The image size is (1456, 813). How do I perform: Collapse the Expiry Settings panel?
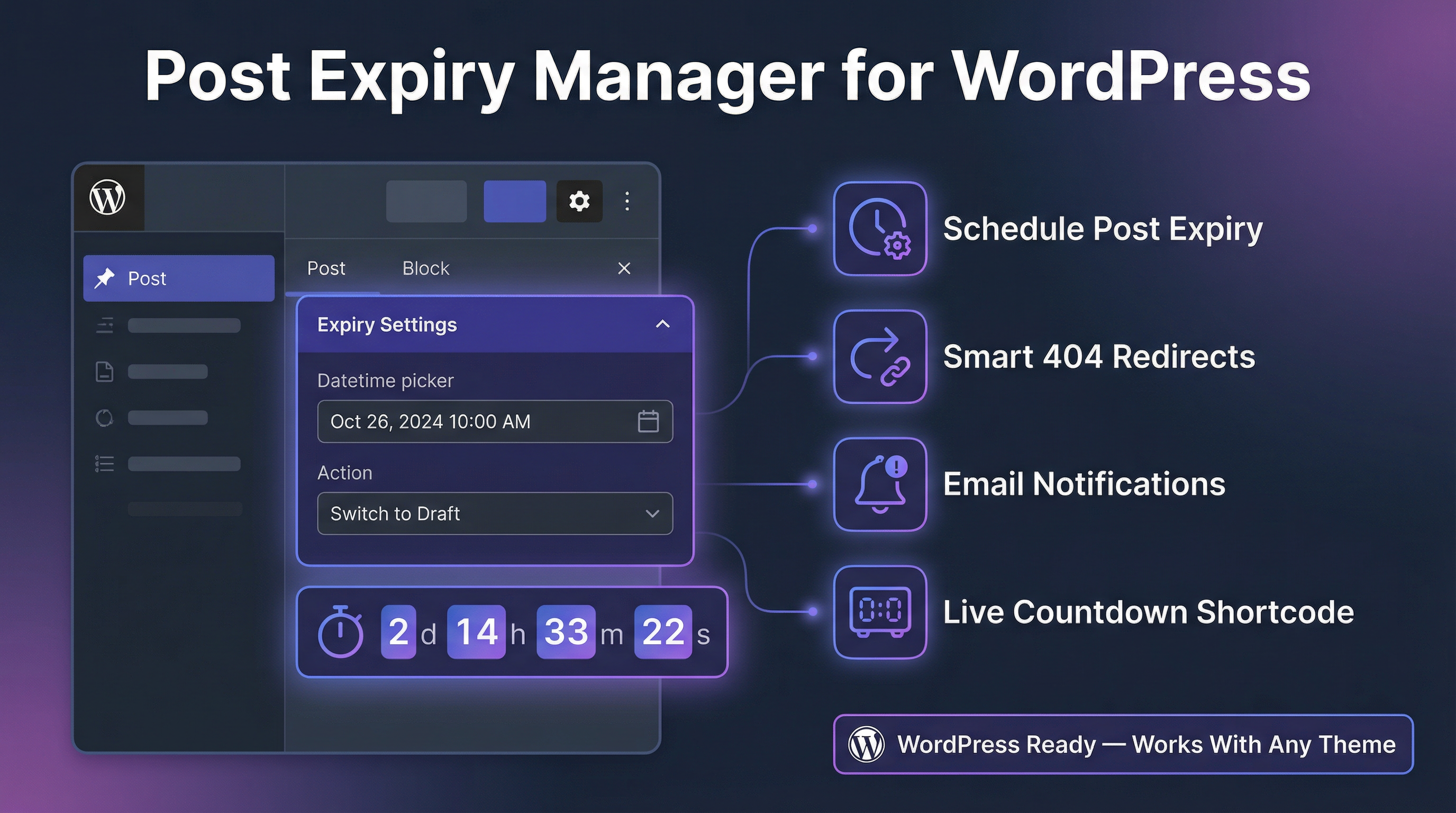[x=662, y=324]
